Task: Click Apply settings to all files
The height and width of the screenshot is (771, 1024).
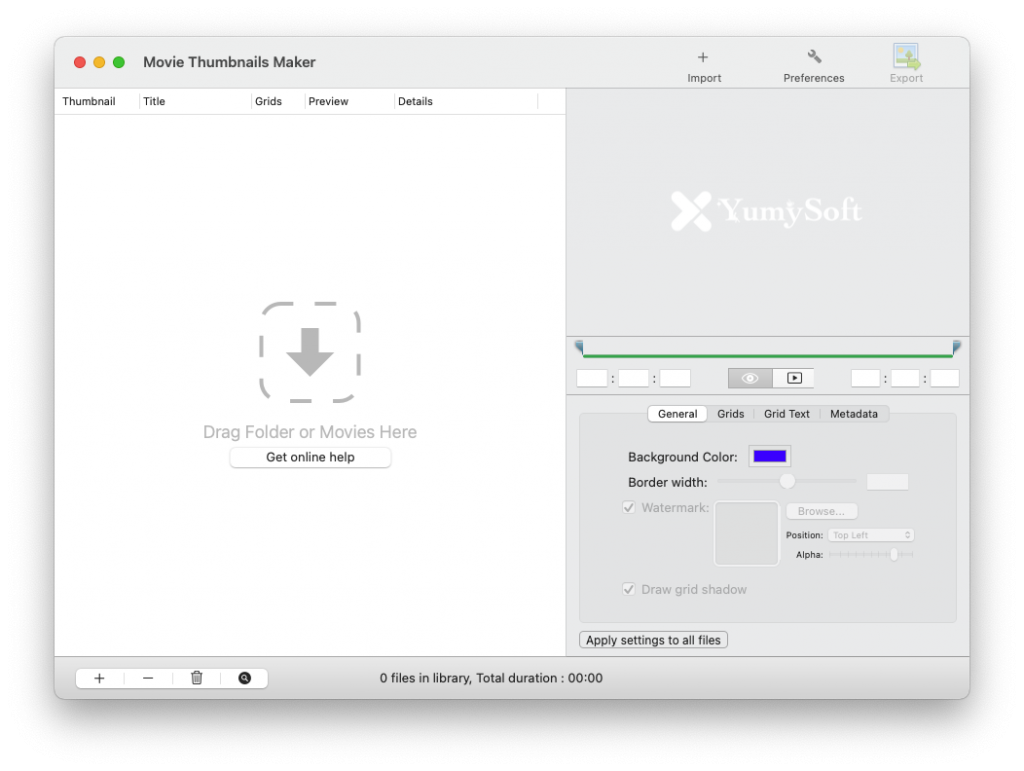Action: [653, 640]
